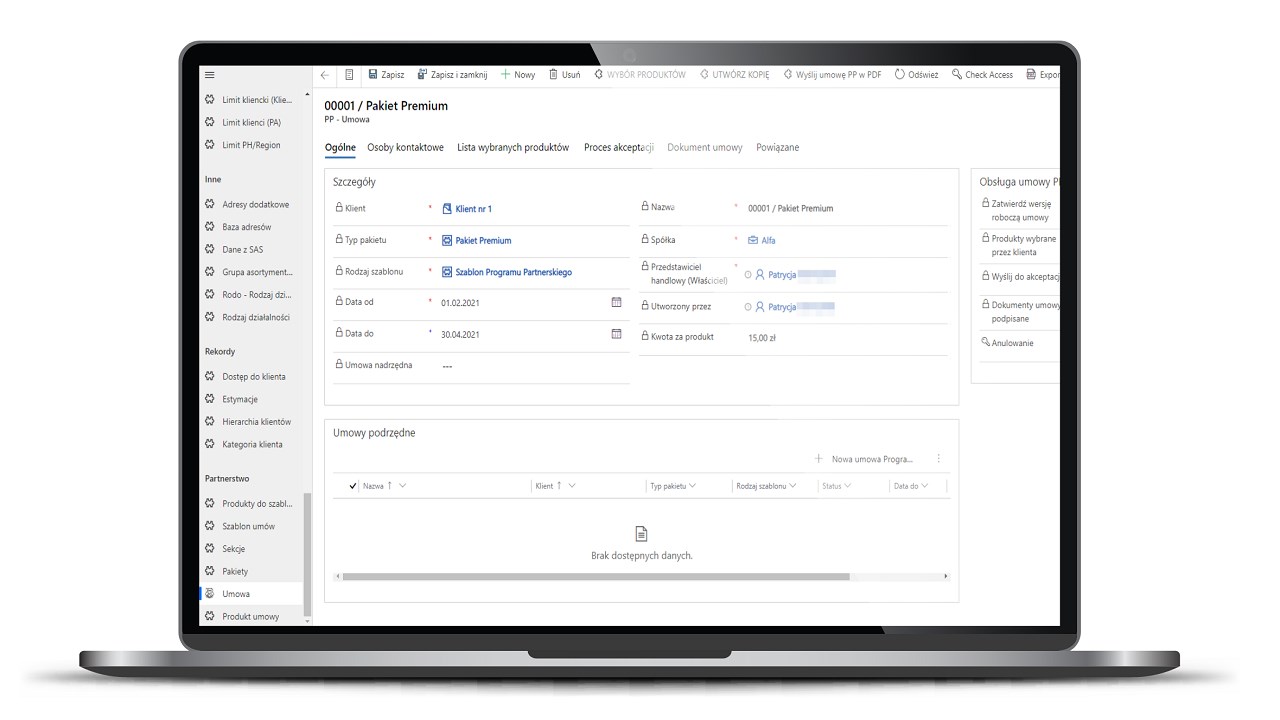Viewport: 1280px width, 720px height.
Task: Open calendar picker for Data od
Action: coord(616,302)
